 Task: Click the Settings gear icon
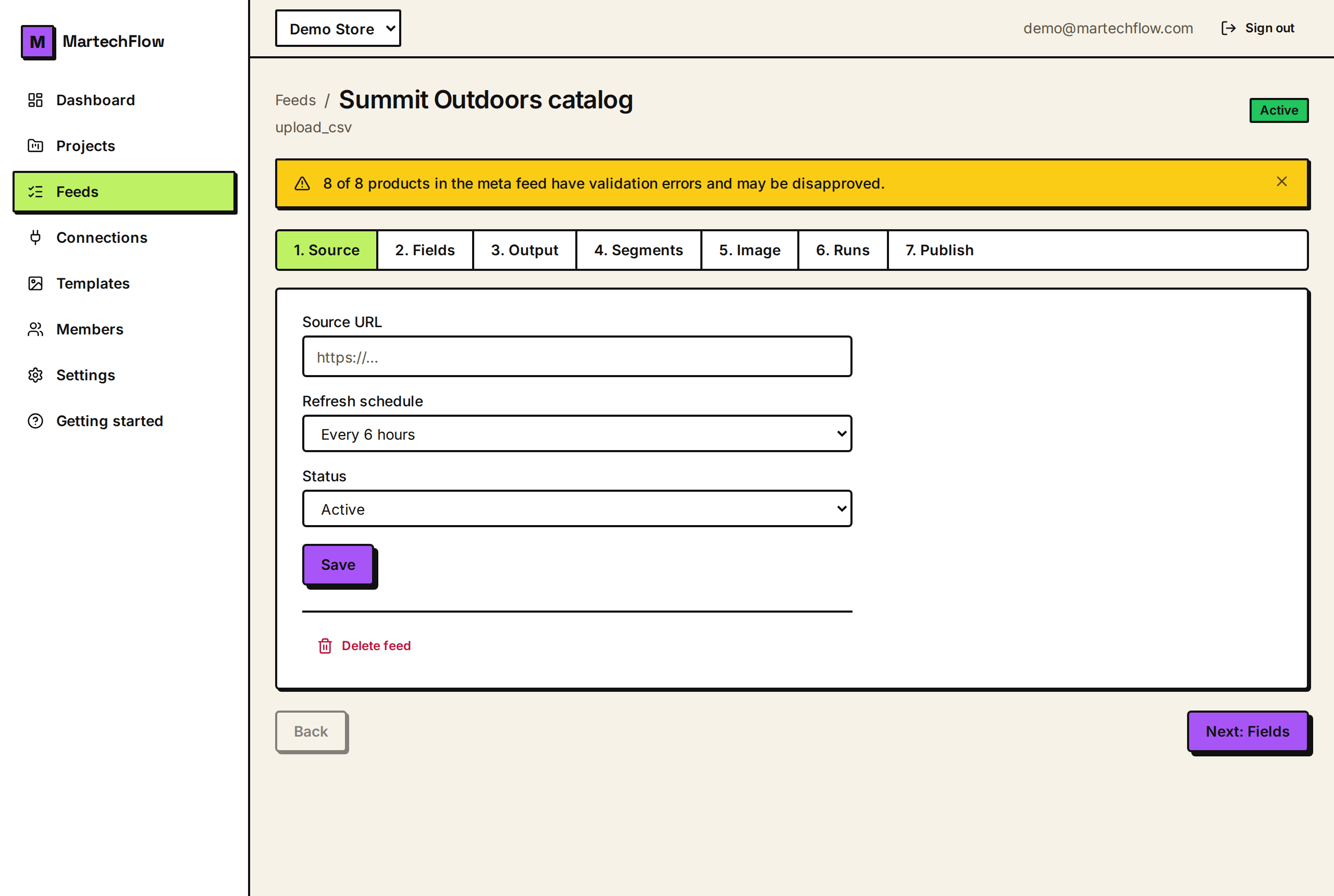click(35, 375)
